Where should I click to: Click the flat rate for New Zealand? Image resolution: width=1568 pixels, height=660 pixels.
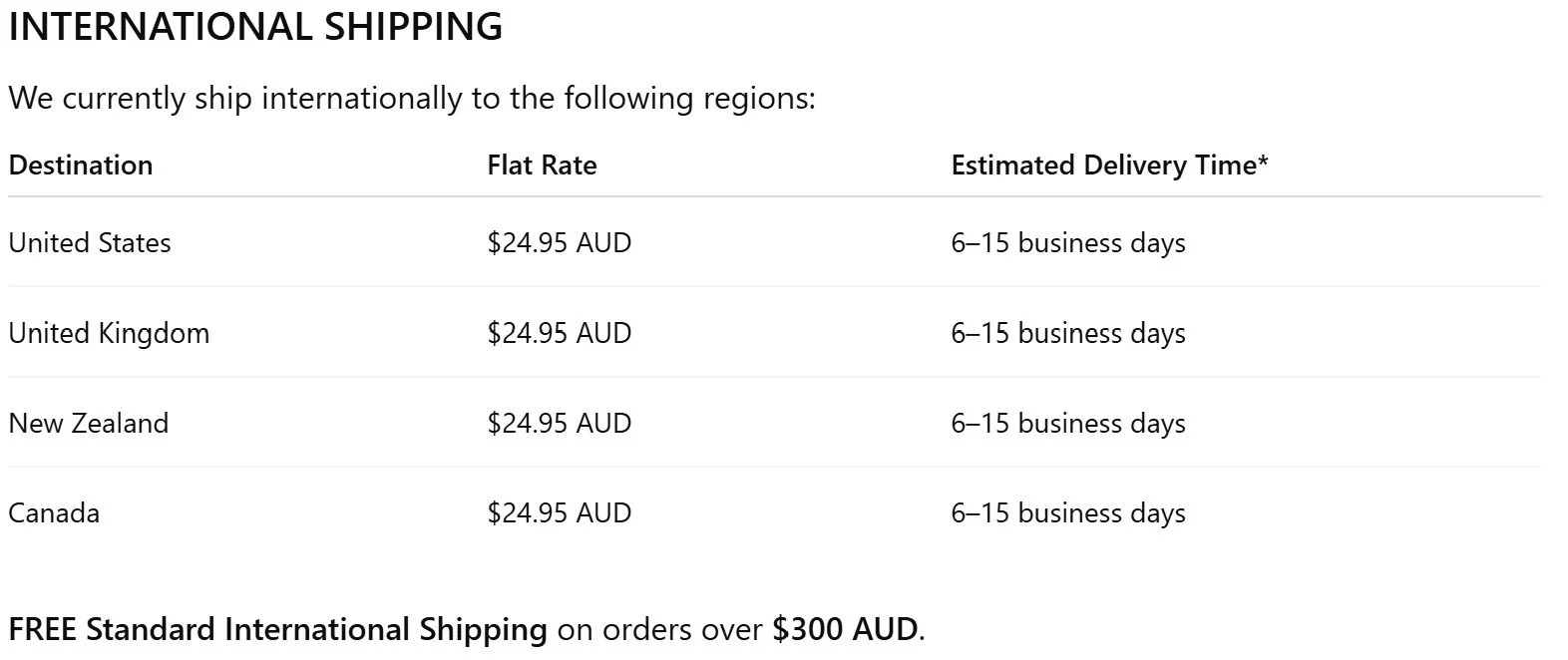(559, 424)
